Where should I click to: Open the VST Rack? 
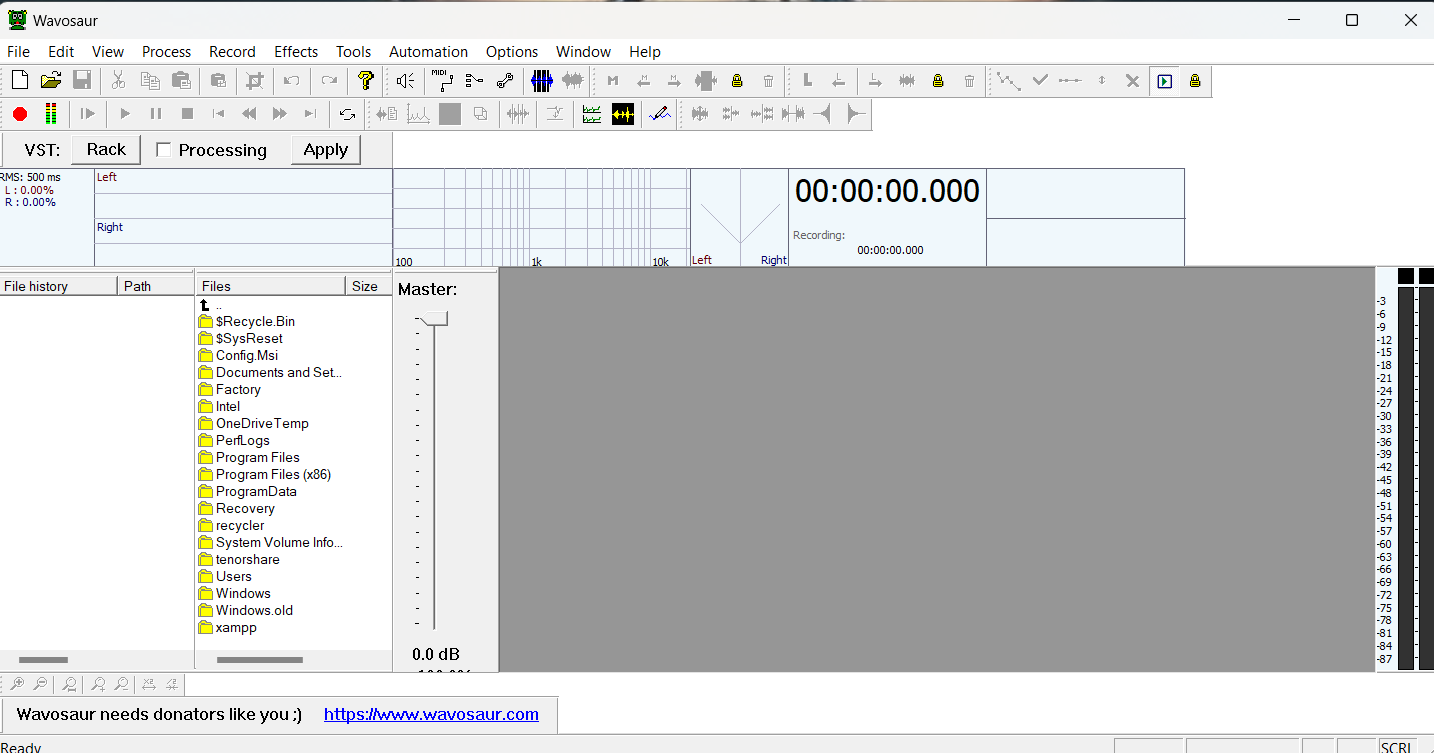coord(106,149)
